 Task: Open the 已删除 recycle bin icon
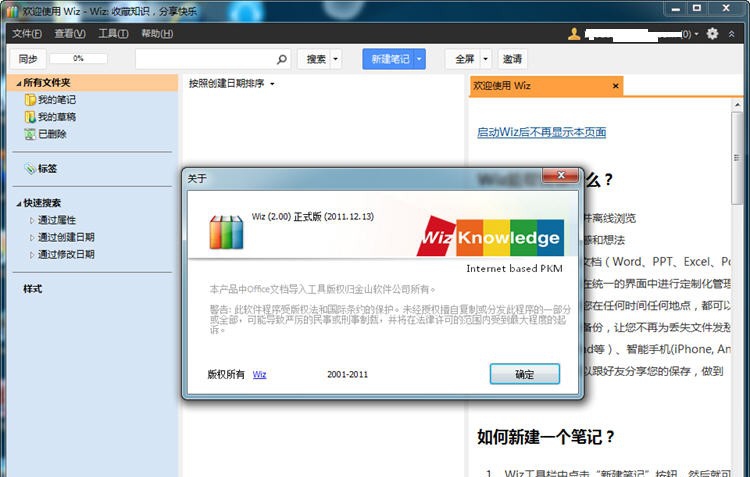click(30, 134)
